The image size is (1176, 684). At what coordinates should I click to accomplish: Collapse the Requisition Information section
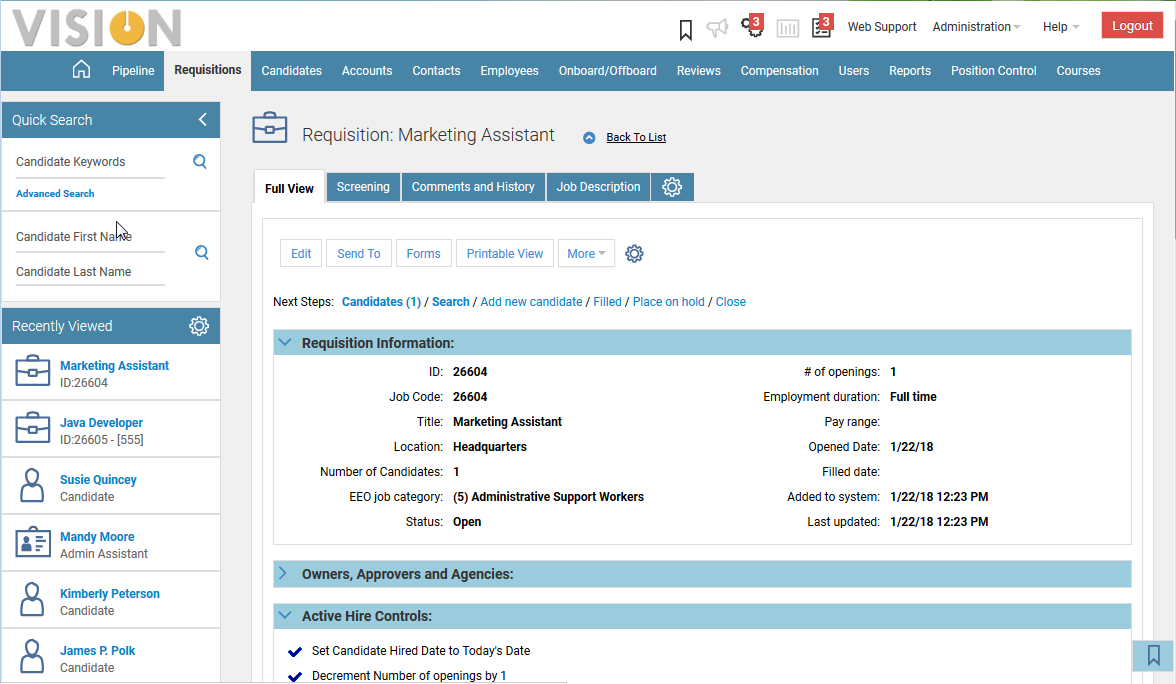tap(285, 343)
